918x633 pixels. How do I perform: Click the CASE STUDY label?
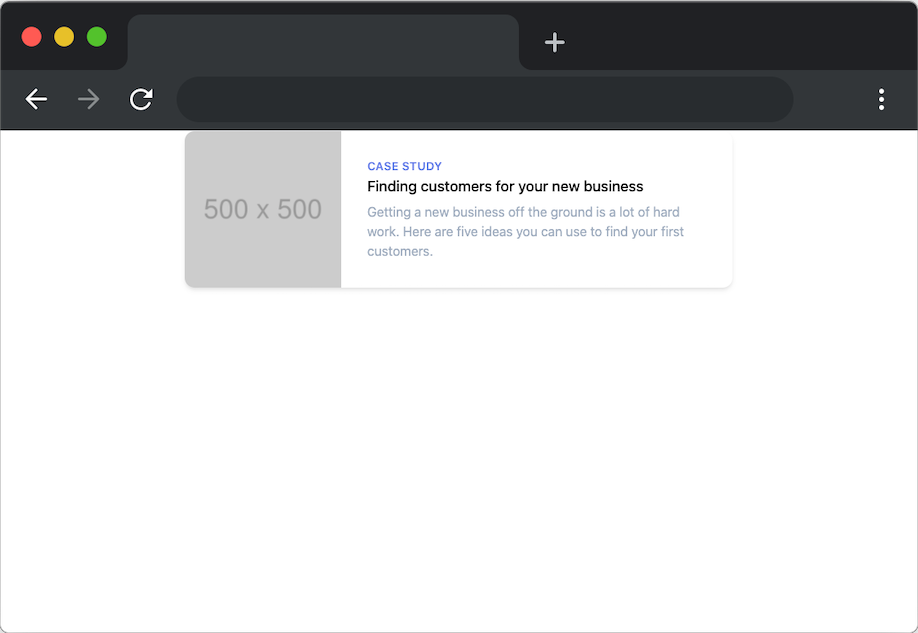click(x=404, y=166)
